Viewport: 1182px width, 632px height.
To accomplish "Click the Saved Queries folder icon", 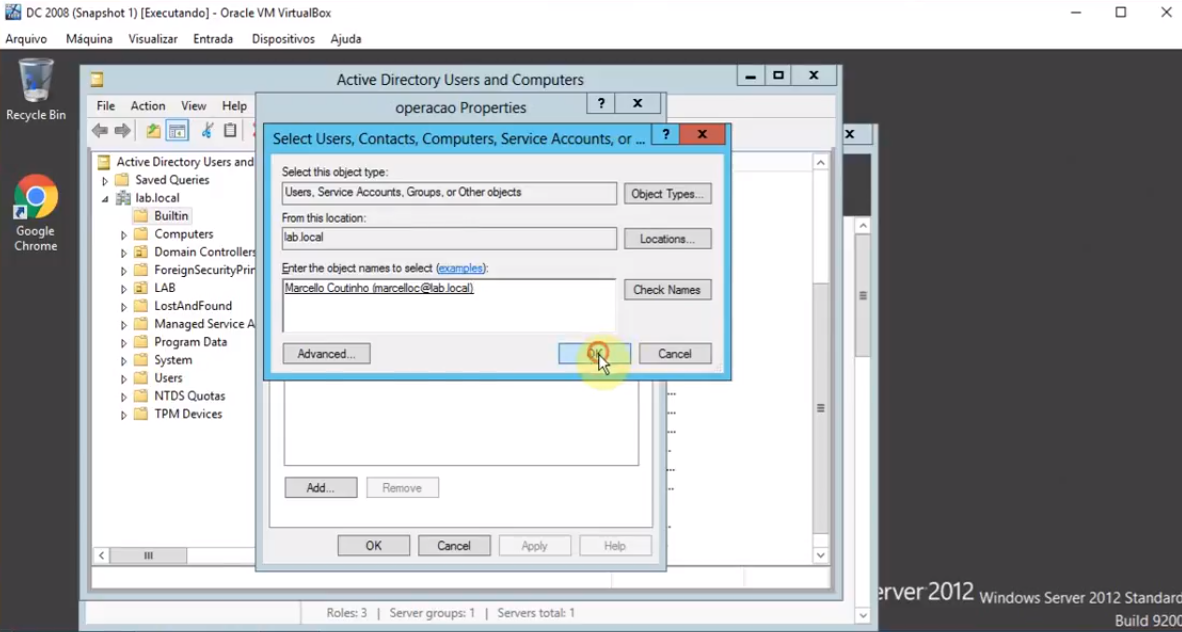I will click(x=122, y=179).
